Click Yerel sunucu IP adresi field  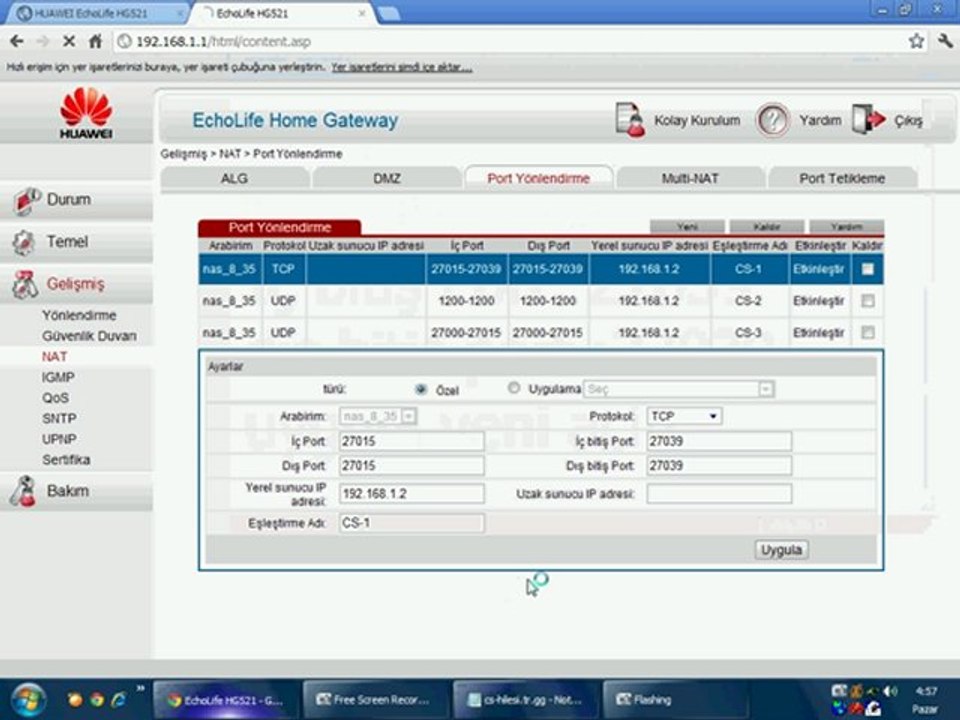pos(411,494)
